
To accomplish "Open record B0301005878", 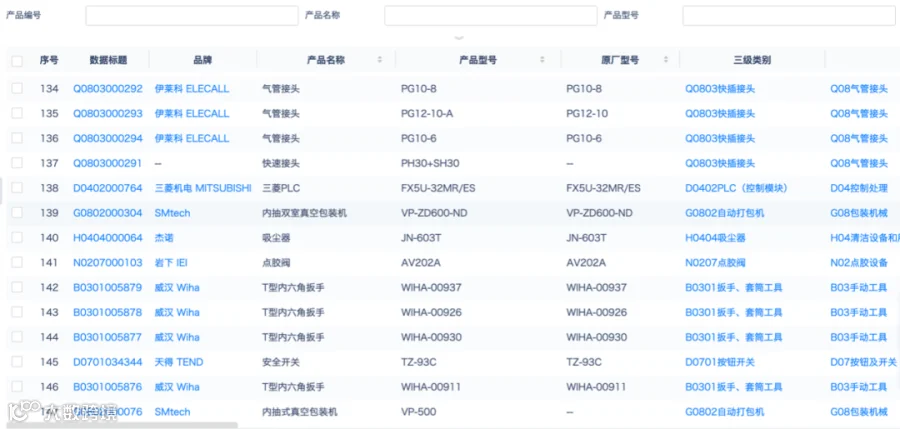I will tap(107, 312).
